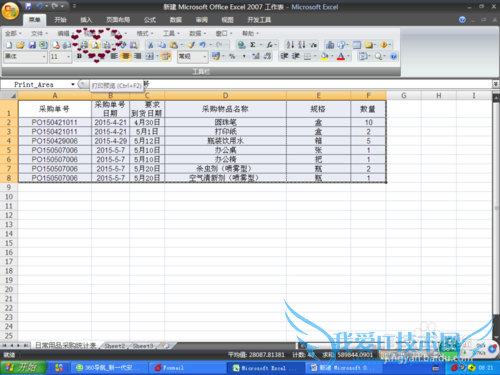Click the Zoom magnifier icon in toolbar

[x=378, y=56]
